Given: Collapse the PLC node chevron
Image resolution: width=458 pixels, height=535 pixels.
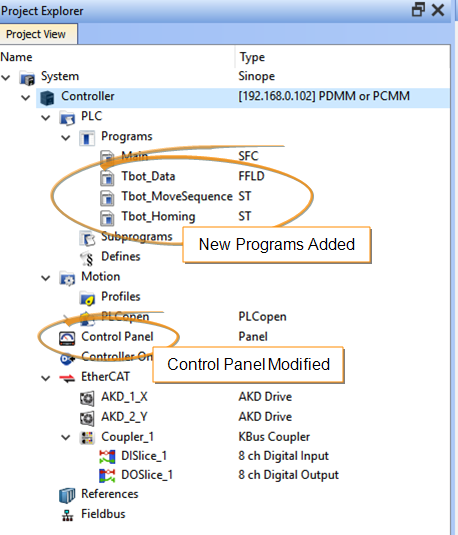Looking at the screenshot, I should tap(46, 118).
